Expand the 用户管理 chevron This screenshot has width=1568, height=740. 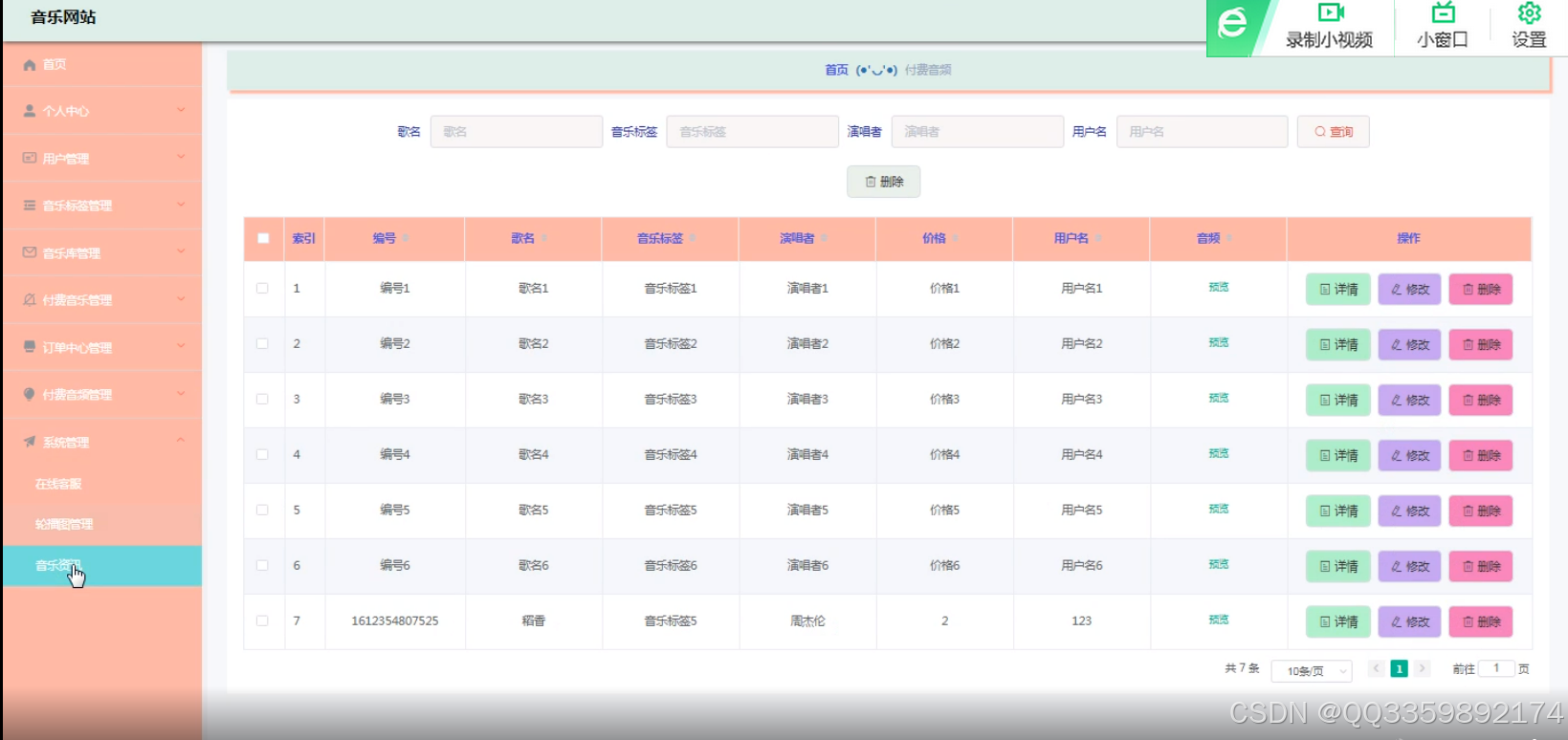(x=181, y=157)
